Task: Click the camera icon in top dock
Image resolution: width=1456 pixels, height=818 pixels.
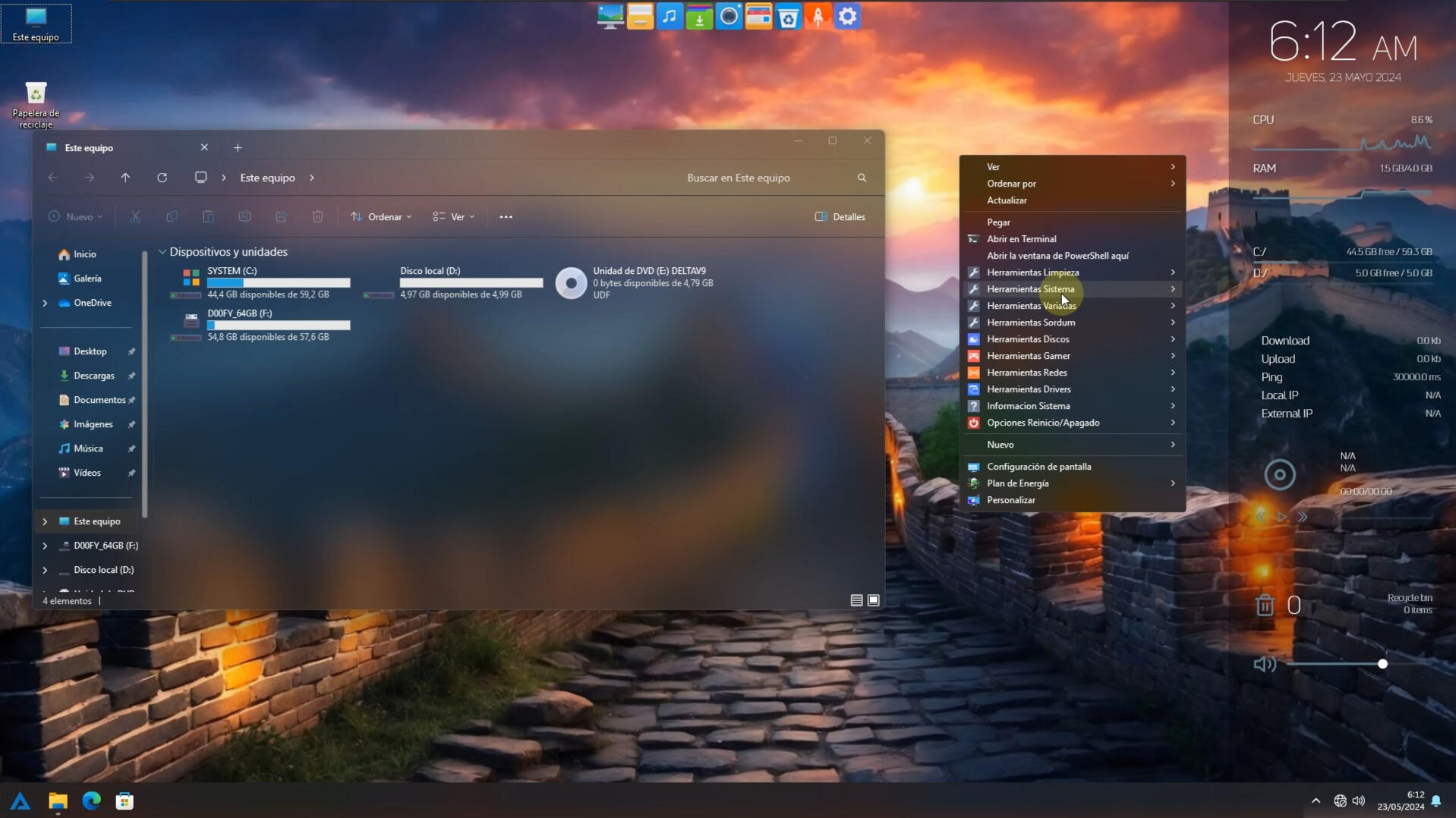Action: click(x=729, y=17)
